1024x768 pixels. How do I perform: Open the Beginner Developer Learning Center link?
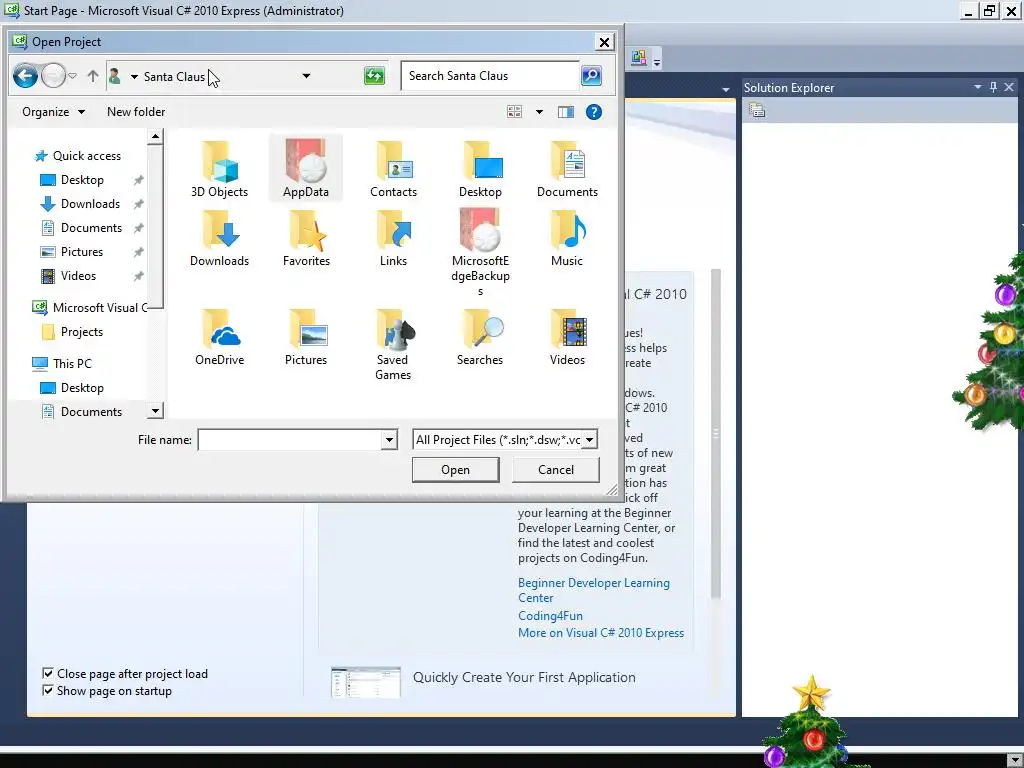point(594,590)
